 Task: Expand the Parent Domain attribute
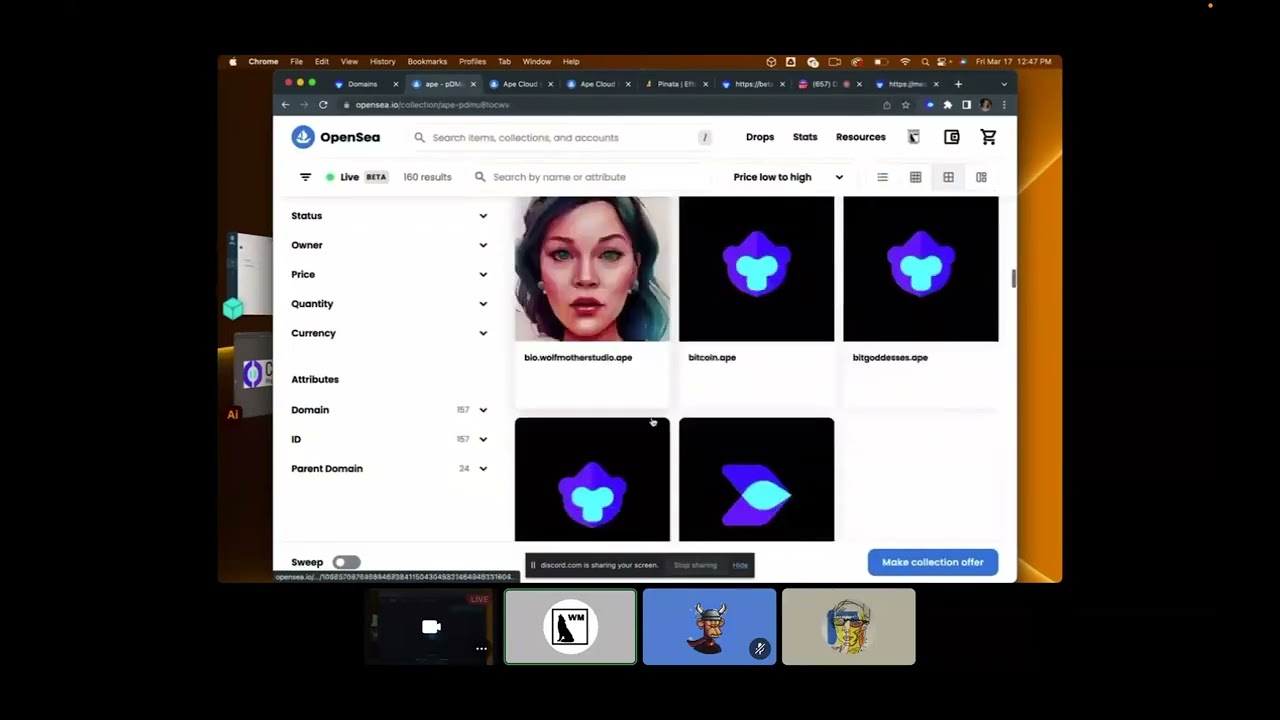(x=389, y=468)
